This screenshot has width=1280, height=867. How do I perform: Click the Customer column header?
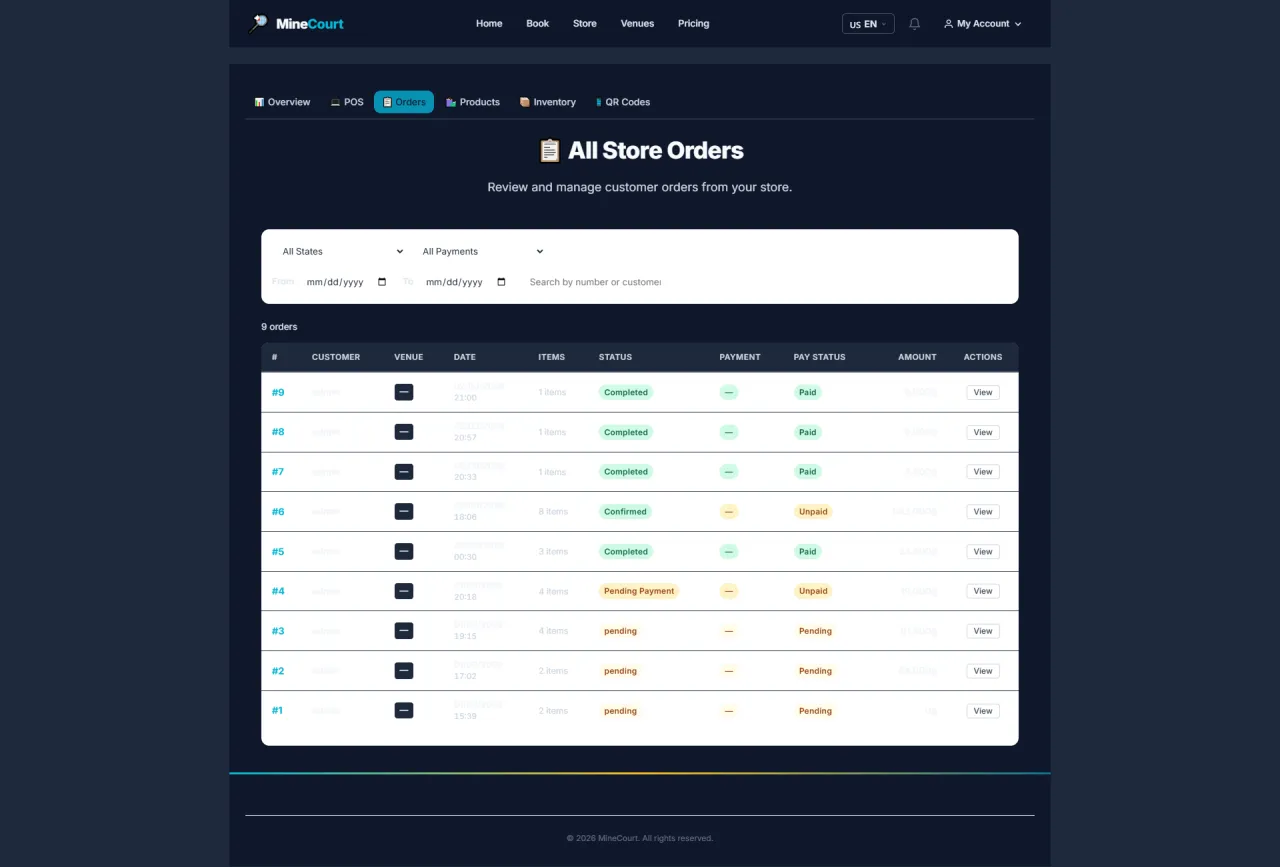[x=336, y=357]
